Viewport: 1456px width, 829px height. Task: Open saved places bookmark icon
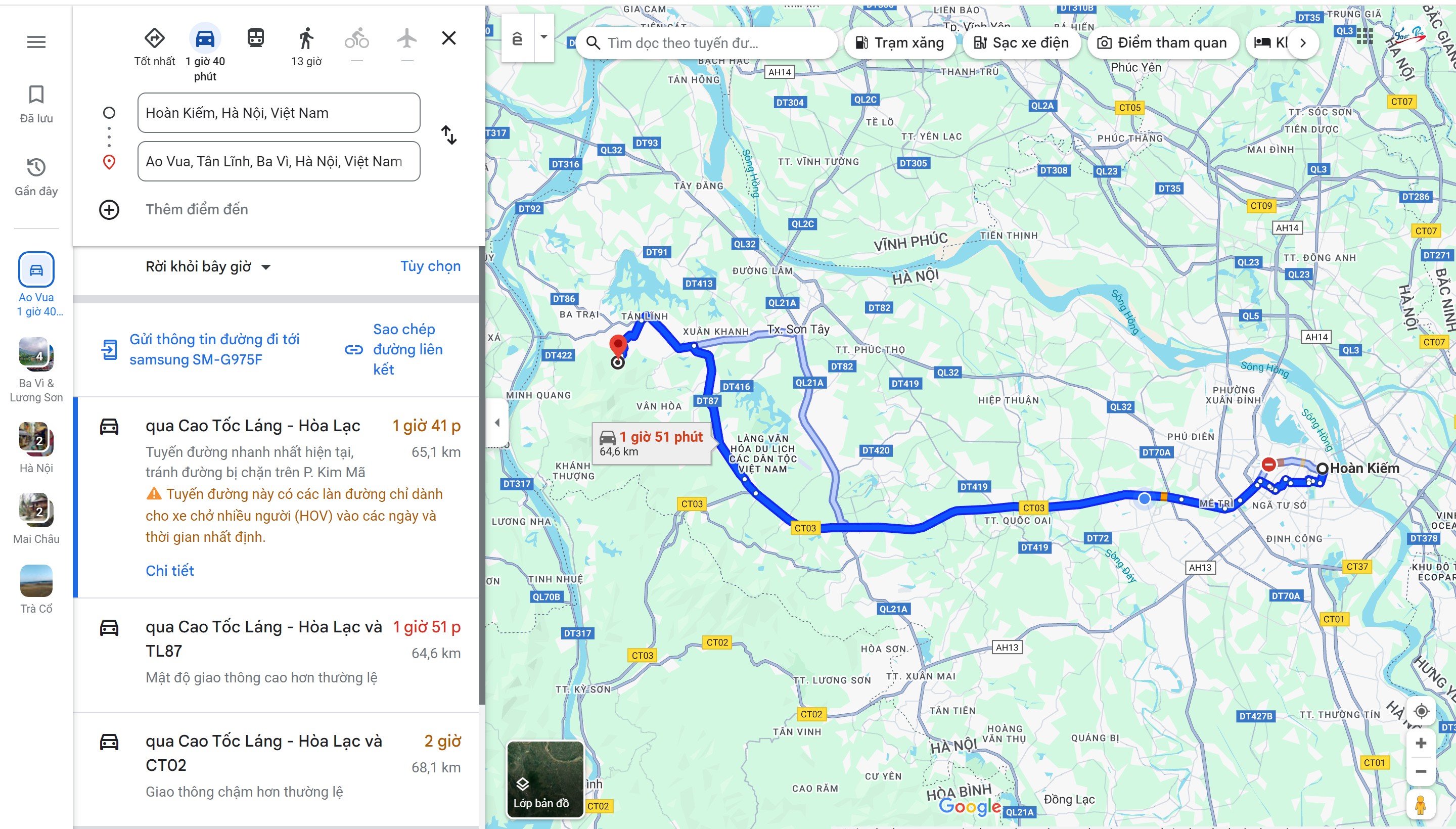tap(36, 95)
